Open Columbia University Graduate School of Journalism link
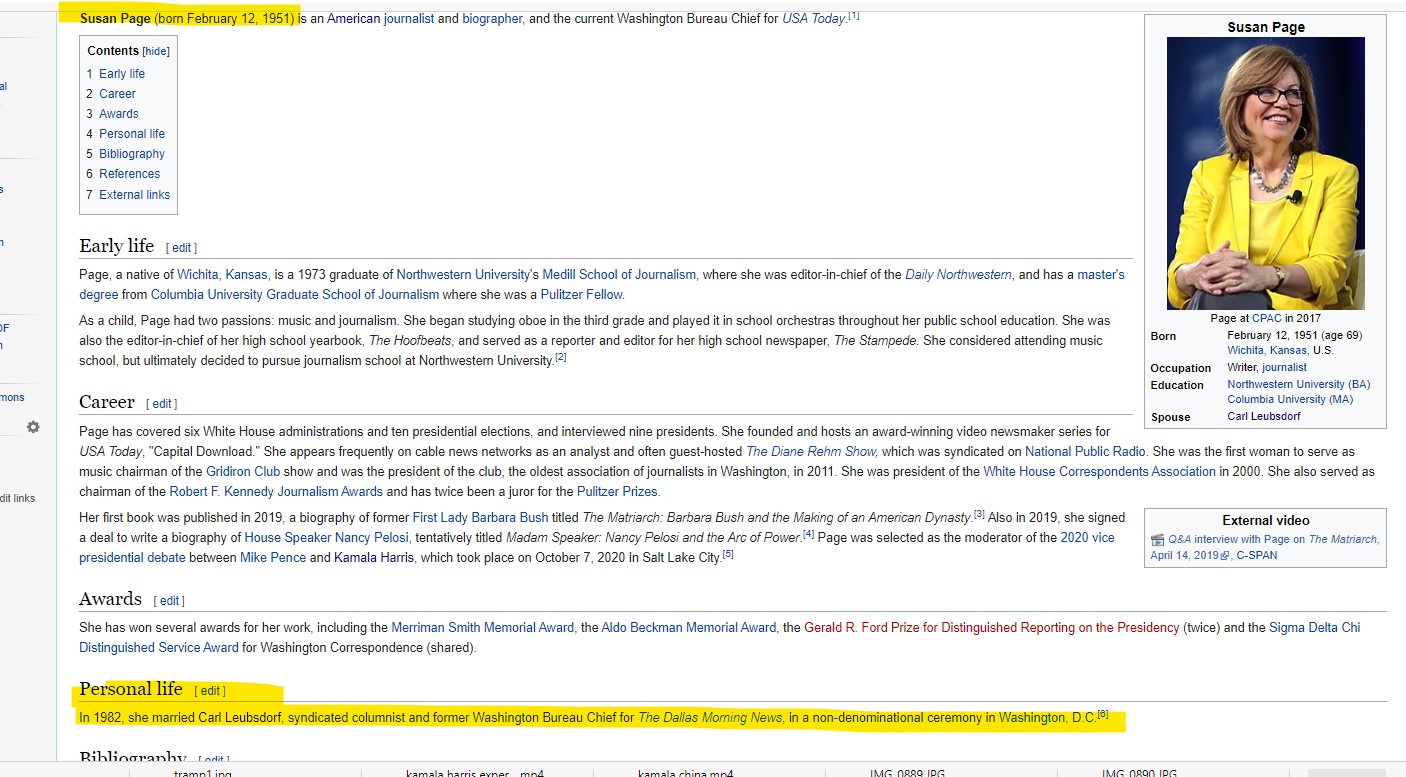Screen dimensions: 1406x777 (295, 295)
